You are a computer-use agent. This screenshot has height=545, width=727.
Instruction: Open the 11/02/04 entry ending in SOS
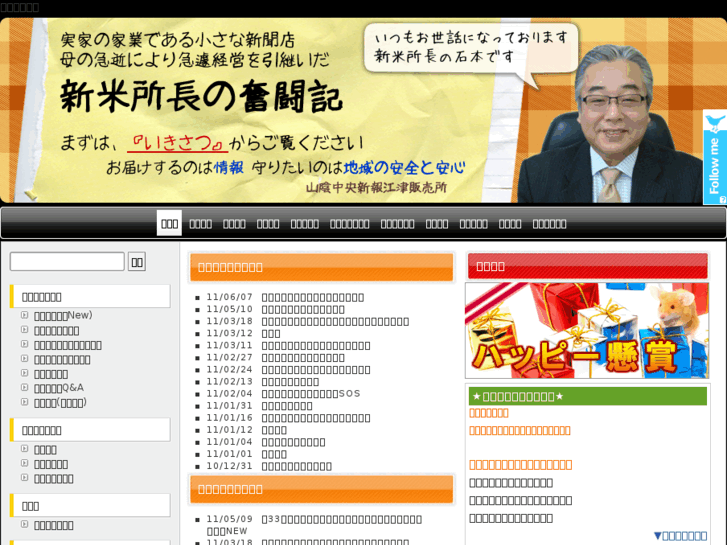(311, 394)
